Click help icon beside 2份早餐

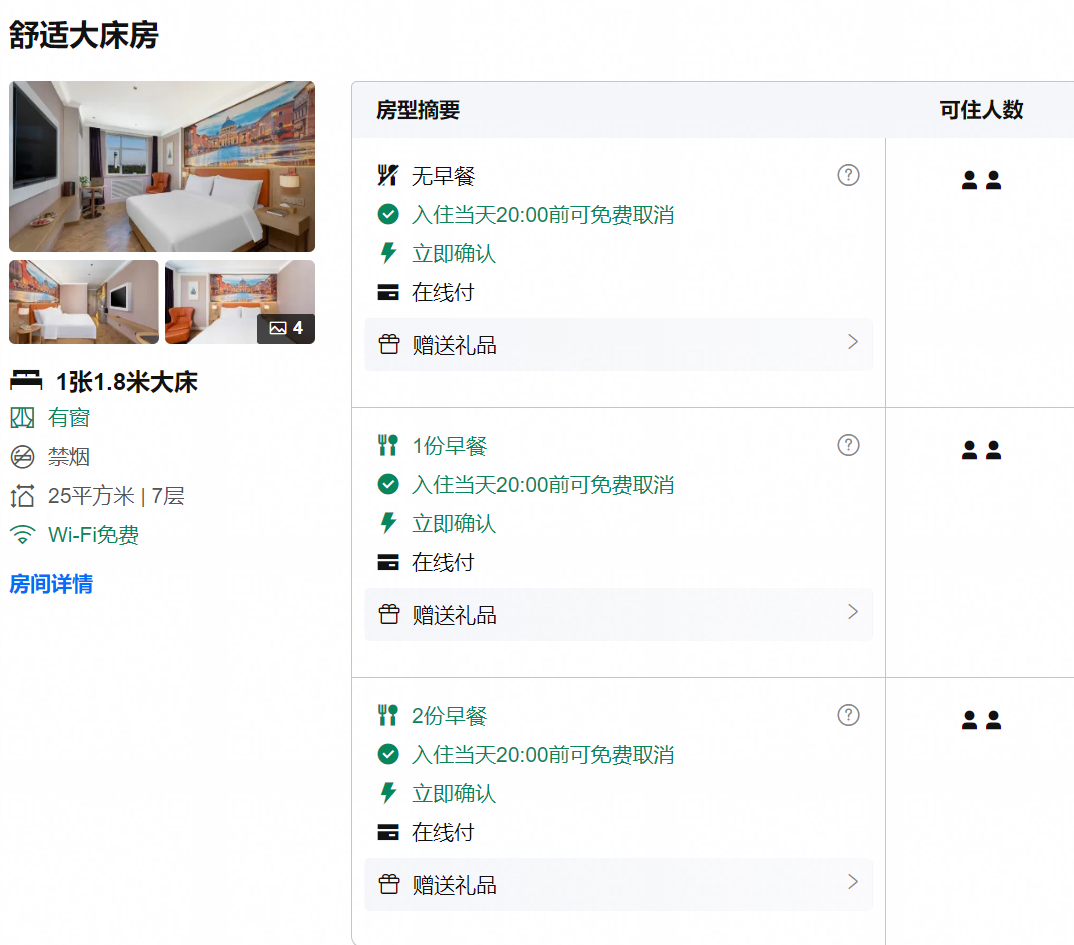coord(848,715)
